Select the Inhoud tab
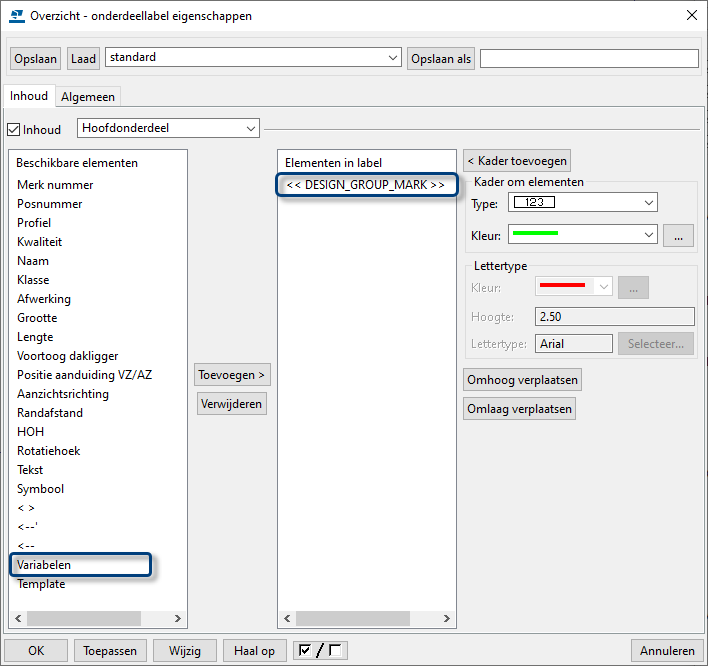The width and height of the screenshot is (708, 666). 29,96
